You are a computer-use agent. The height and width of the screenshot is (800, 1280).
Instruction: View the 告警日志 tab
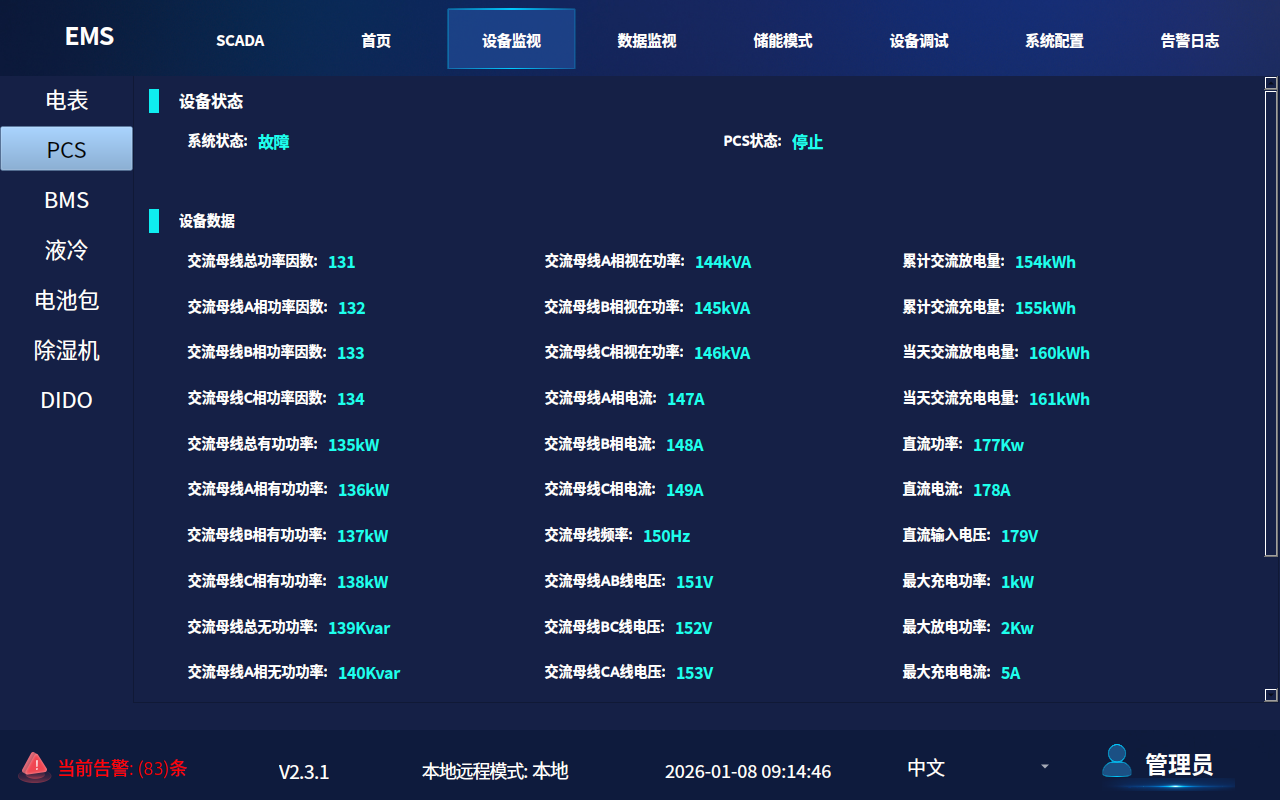point(1190,41)
